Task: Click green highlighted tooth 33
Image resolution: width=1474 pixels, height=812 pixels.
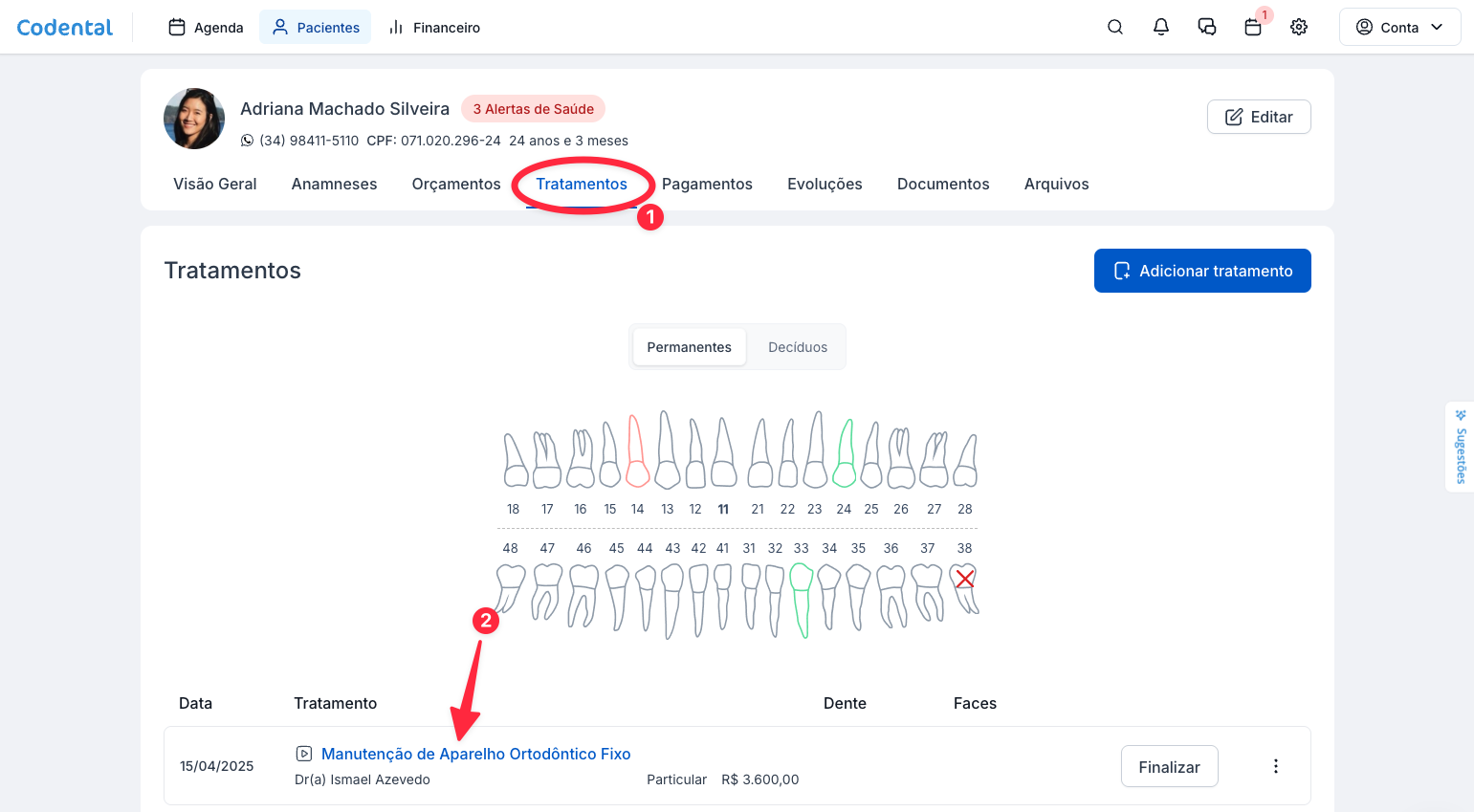Action: tap(802, 599)
